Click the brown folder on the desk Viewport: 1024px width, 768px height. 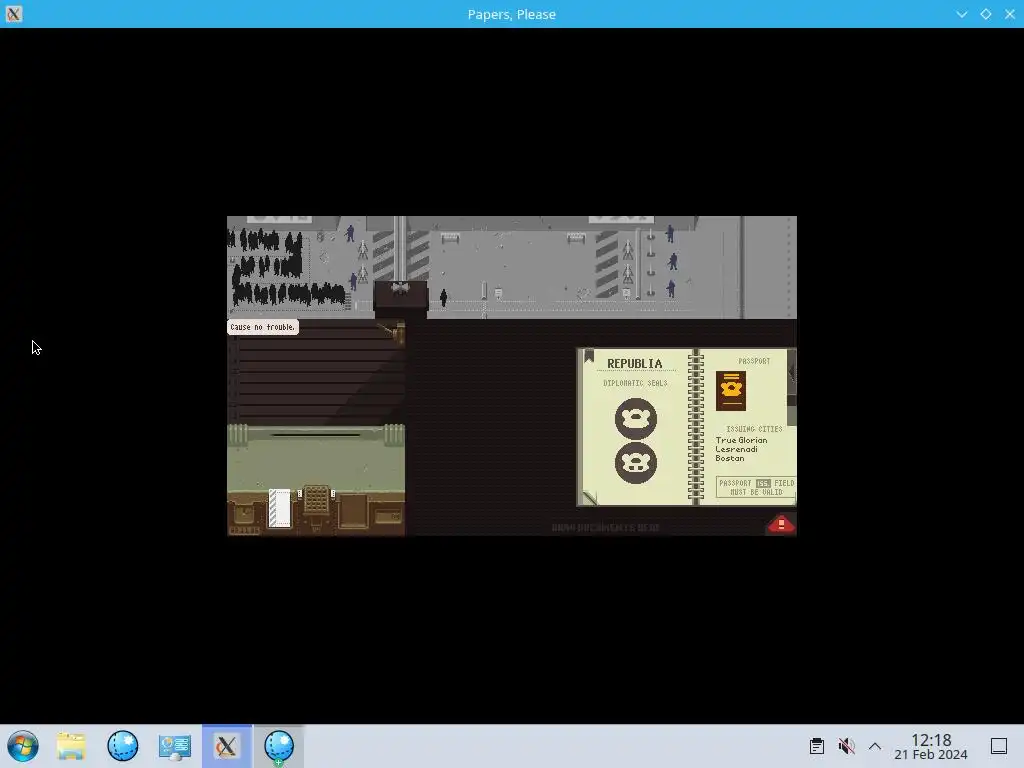tap(353, 510)
